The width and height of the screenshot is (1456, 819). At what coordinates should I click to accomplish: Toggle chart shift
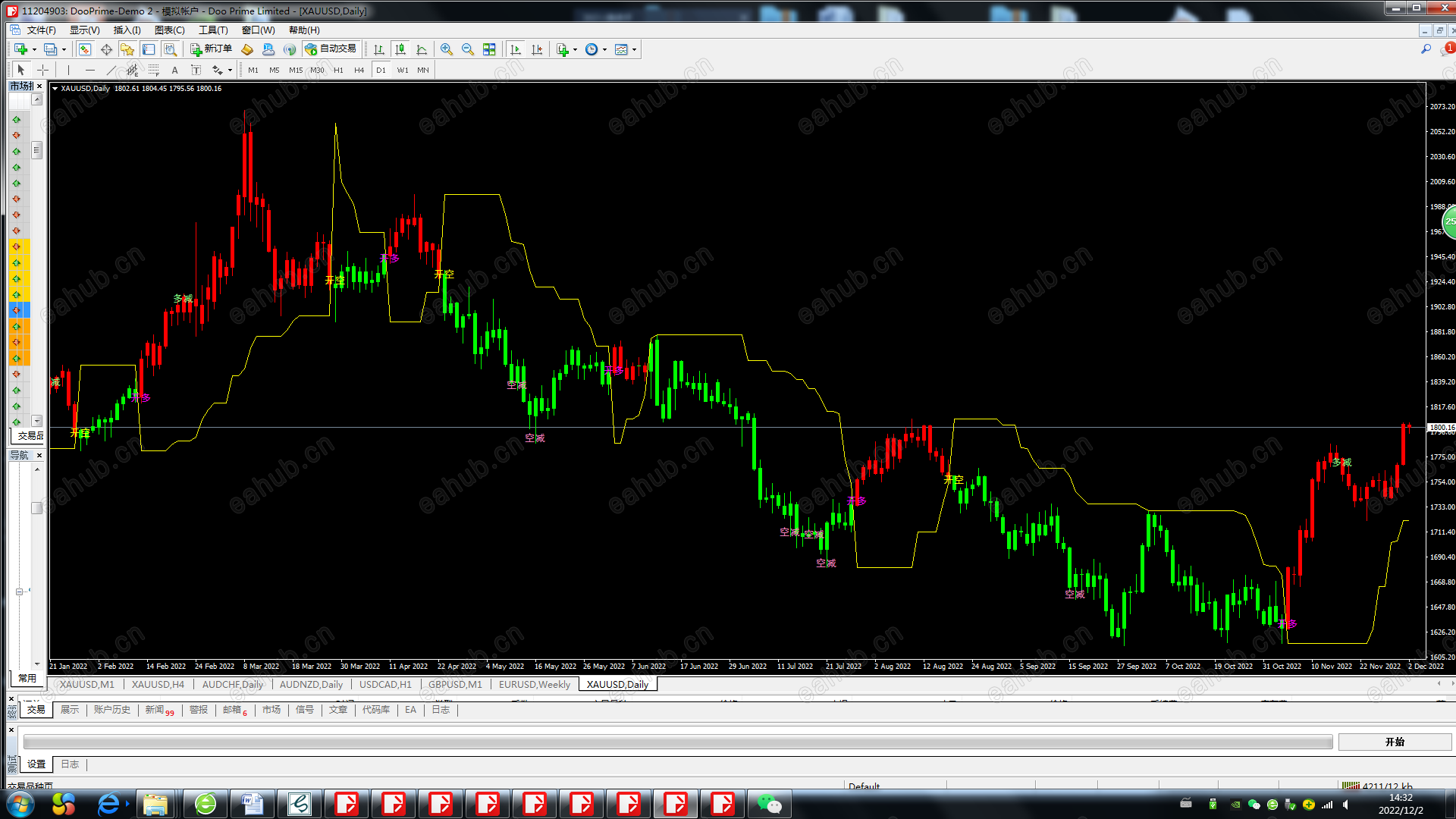coord(537,49)
